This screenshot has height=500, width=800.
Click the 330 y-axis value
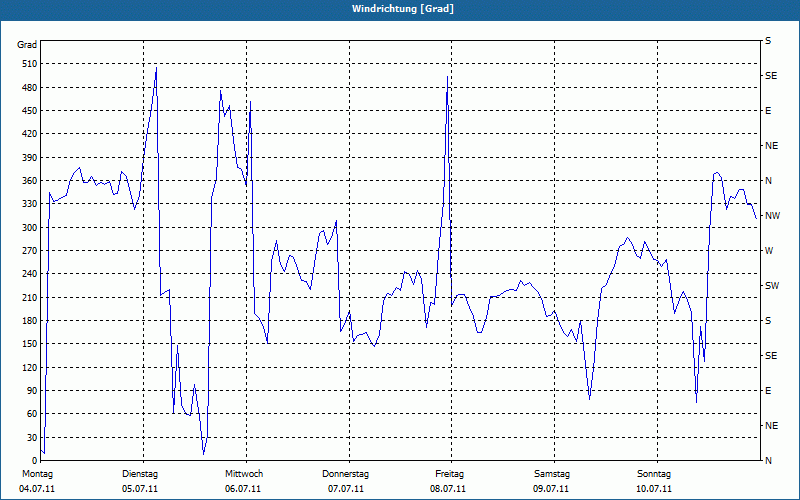pos(30,204)
